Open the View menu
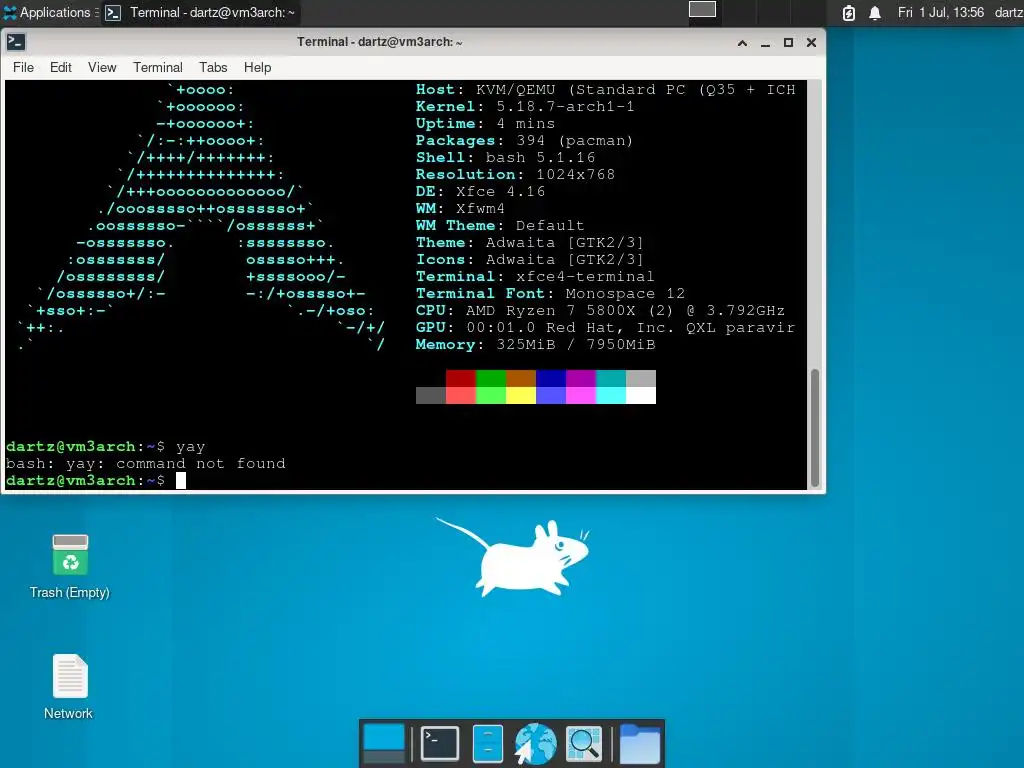1024x768 pixels. pos(102,67)
